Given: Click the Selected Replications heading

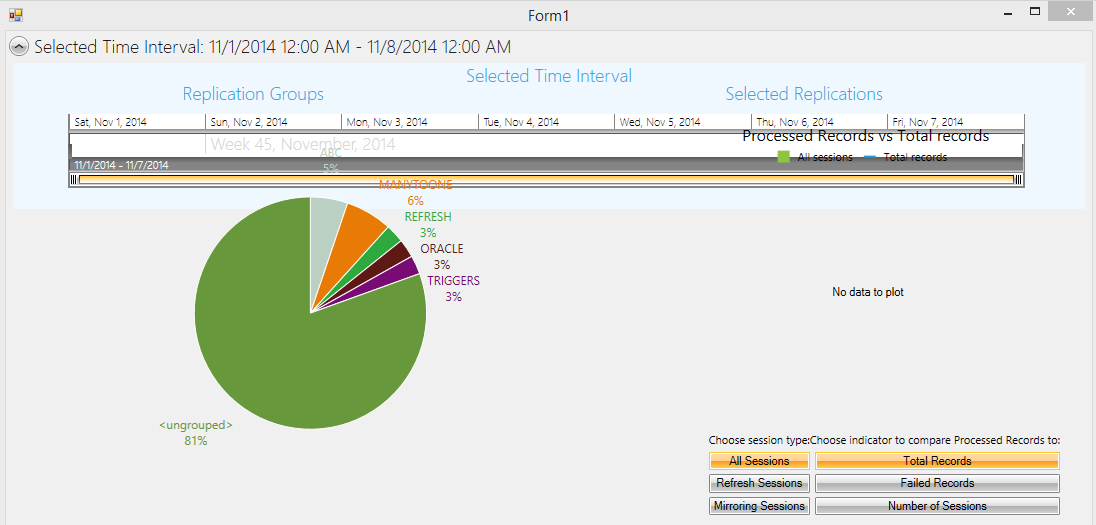Looking at the screenshot, I should point(804,94).
